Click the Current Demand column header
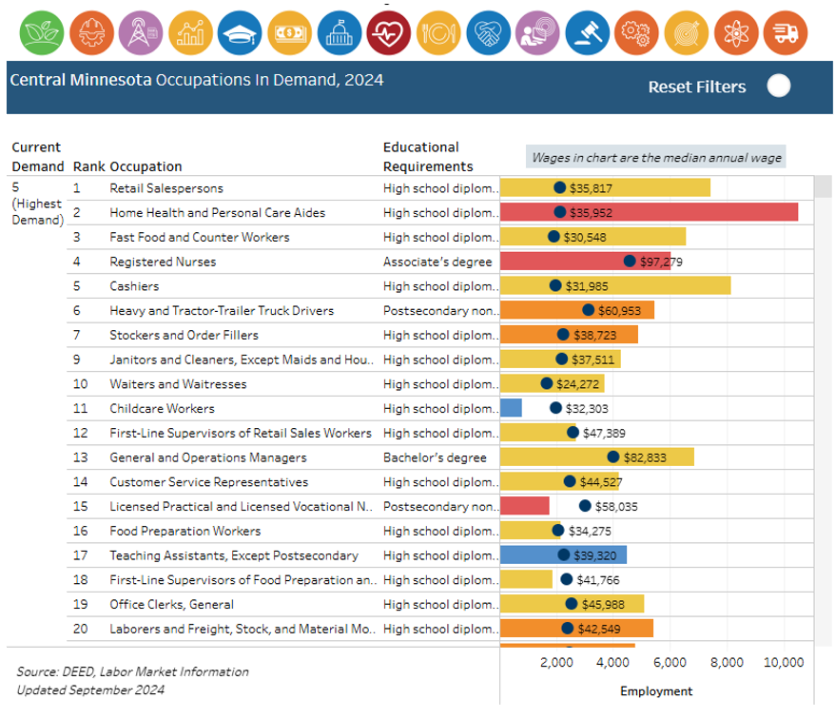Screen dimensions: 835x719 37,157
